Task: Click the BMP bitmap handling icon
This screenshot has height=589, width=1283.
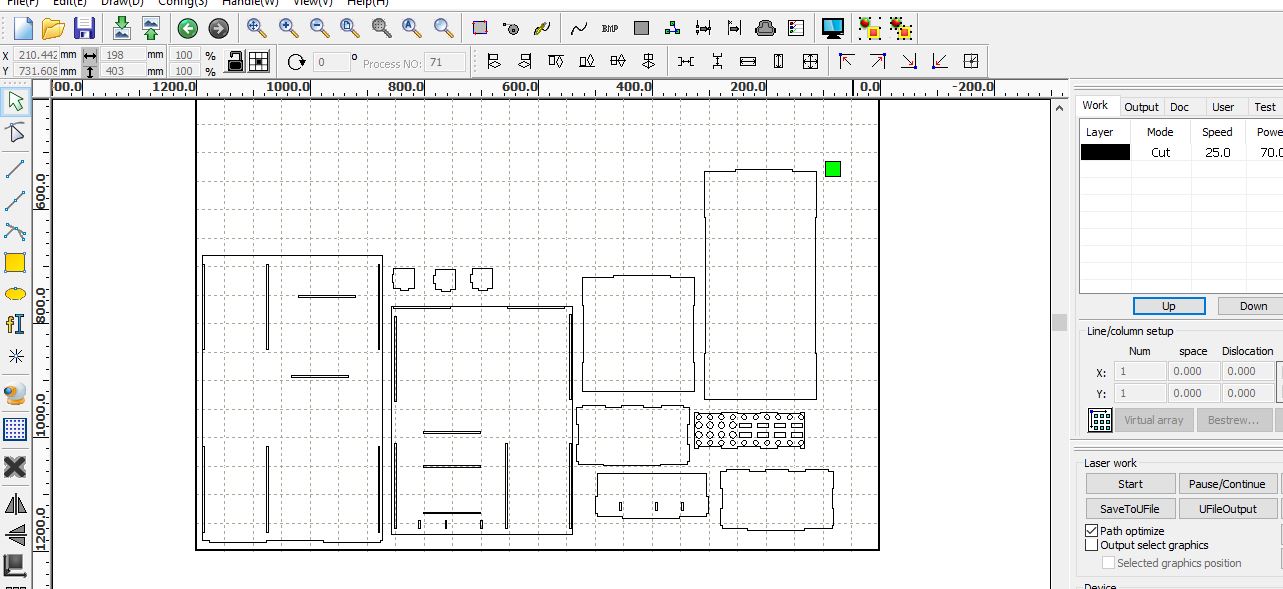Action: pyautogui.click(x=610, y=28)
